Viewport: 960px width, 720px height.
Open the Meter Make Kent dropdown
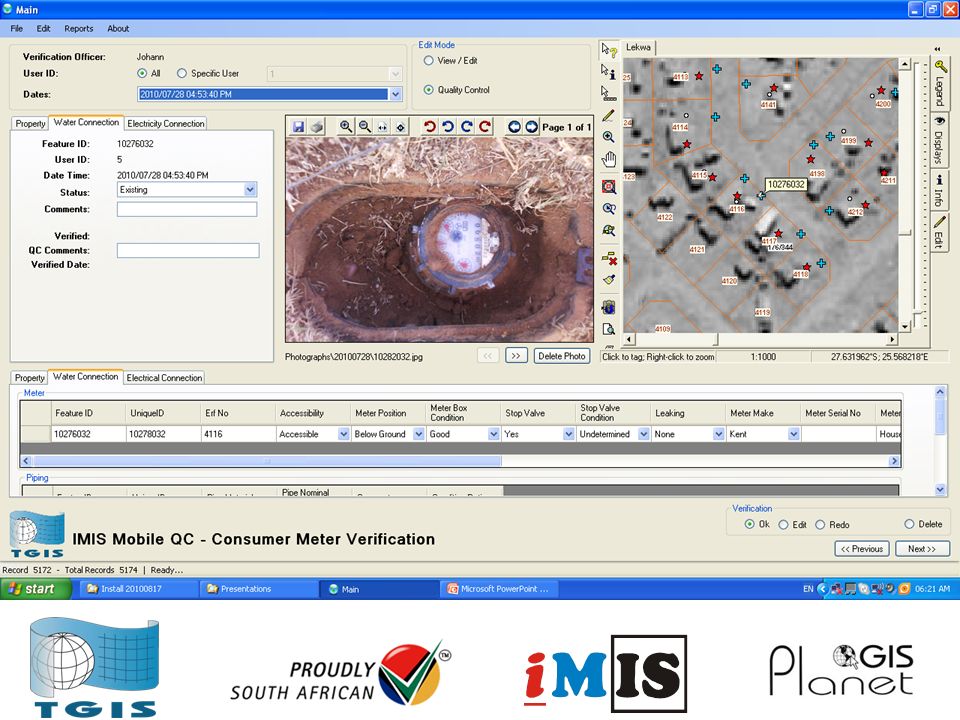click(793, 434)
